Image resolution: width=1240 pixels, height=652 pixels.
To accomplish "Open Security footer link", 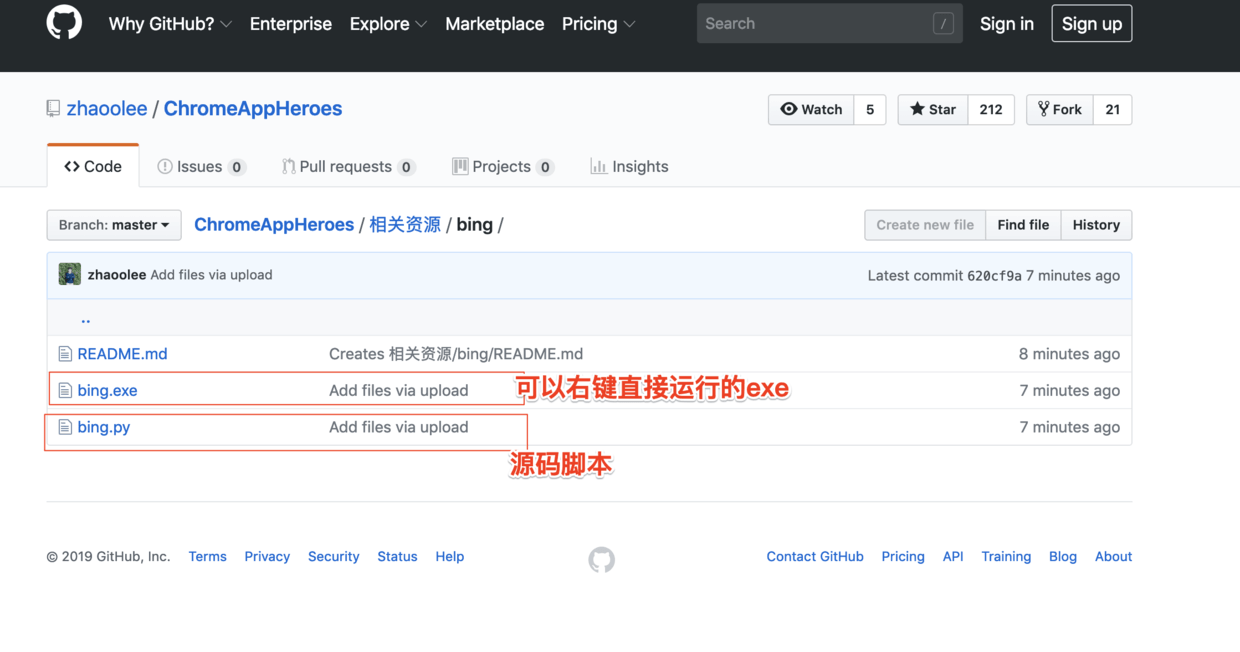I will (333, 556).
